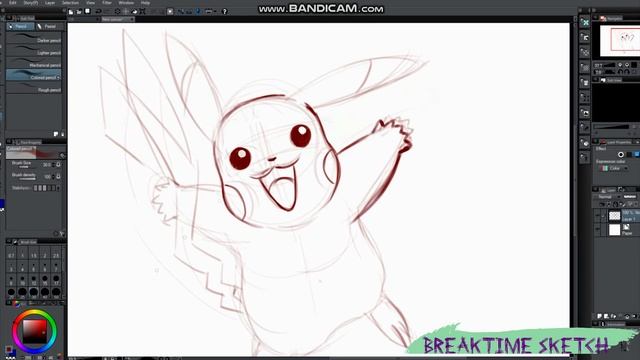The image size is (640, 360).
Task: Open the Help menu
Action: coord(145,2)
